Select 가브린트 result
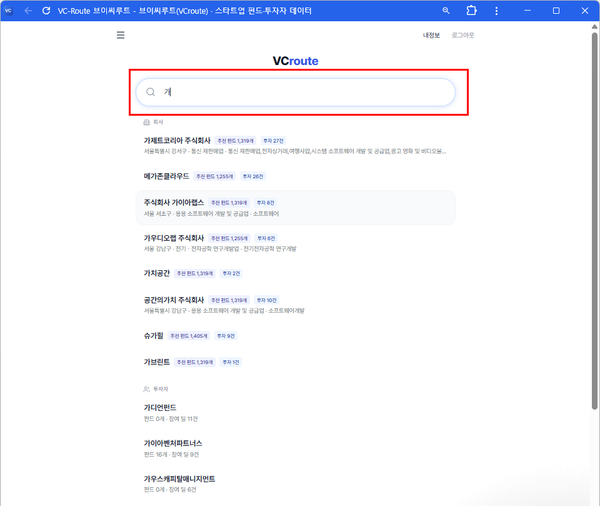600x506 pixels. tap(295, 362)
